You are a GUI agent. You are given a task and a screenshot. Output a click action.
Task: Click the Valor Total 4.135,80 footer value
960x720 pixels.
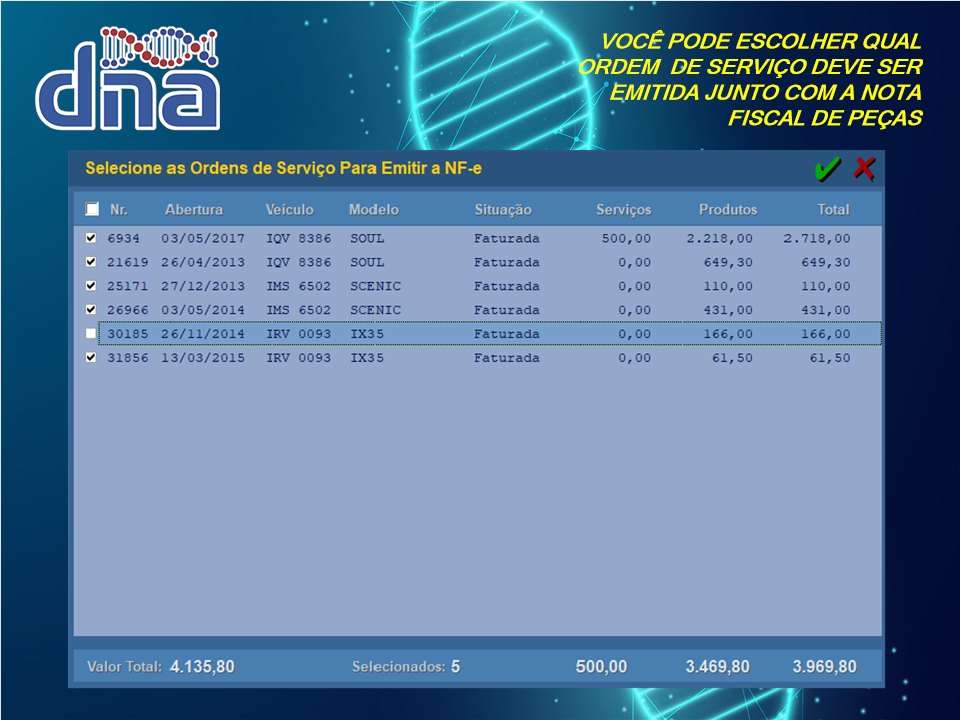(x=202, y=667)
